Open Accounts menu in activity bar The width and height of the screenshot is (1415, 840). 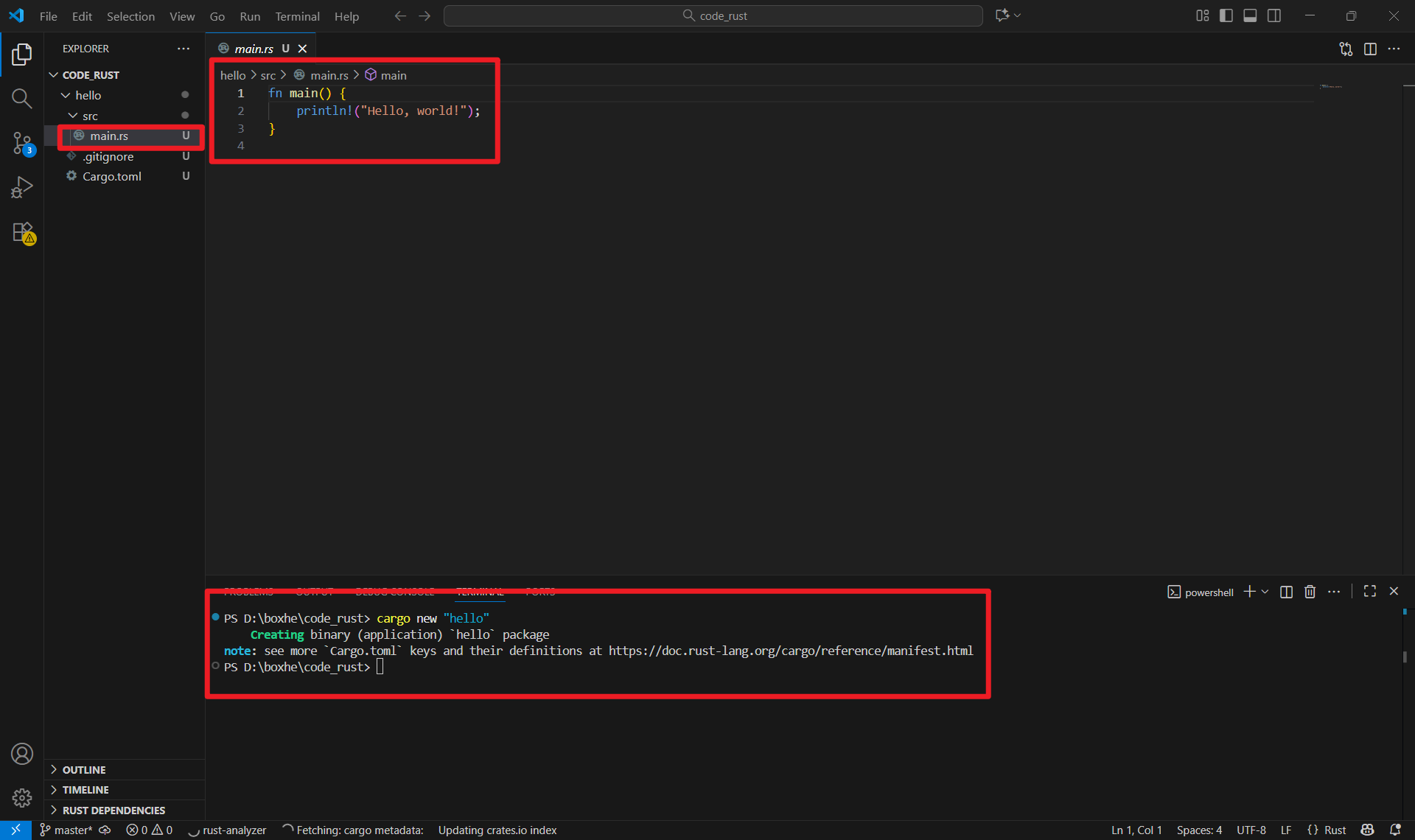tap(21, 754)
